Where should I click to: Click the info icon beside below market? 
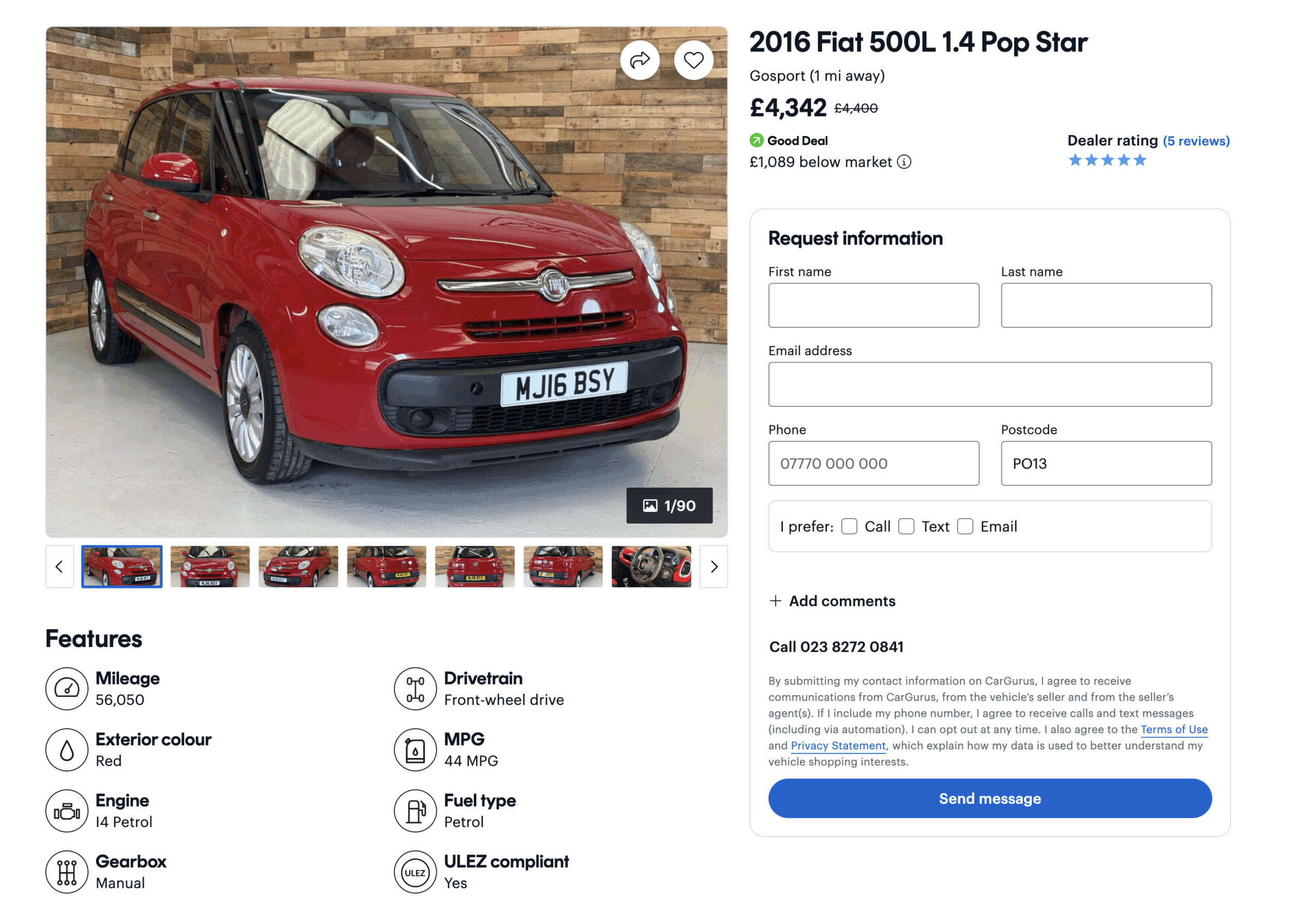904,162
